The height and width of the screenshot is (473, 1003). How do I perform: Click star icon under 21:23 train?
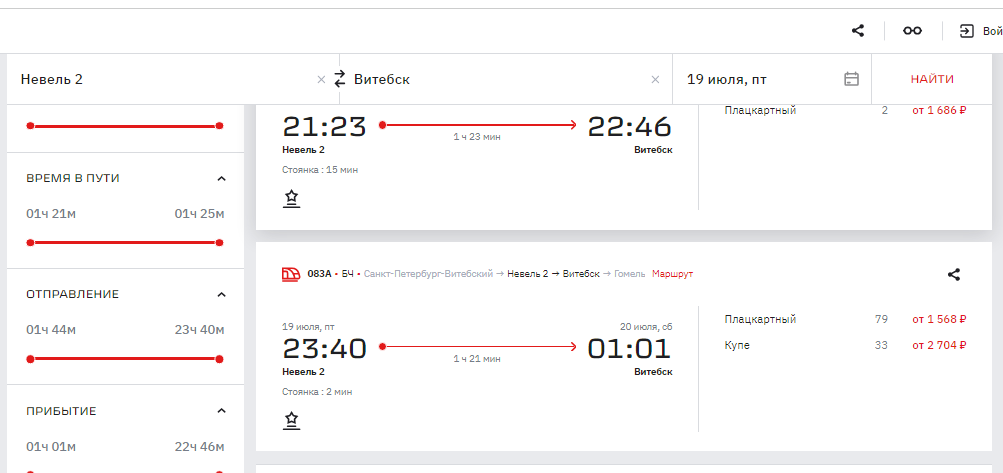(291, 199)
